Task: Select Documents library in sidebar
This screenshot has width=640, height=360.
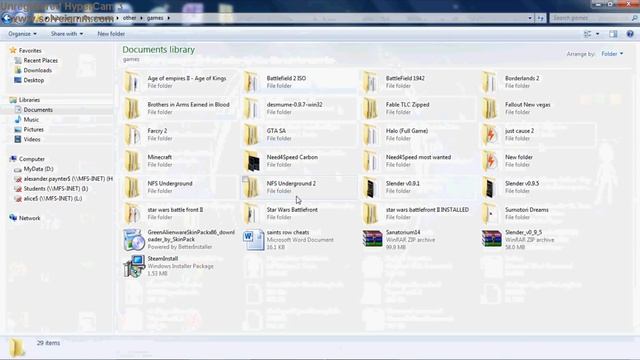Action: coord(38,110)
